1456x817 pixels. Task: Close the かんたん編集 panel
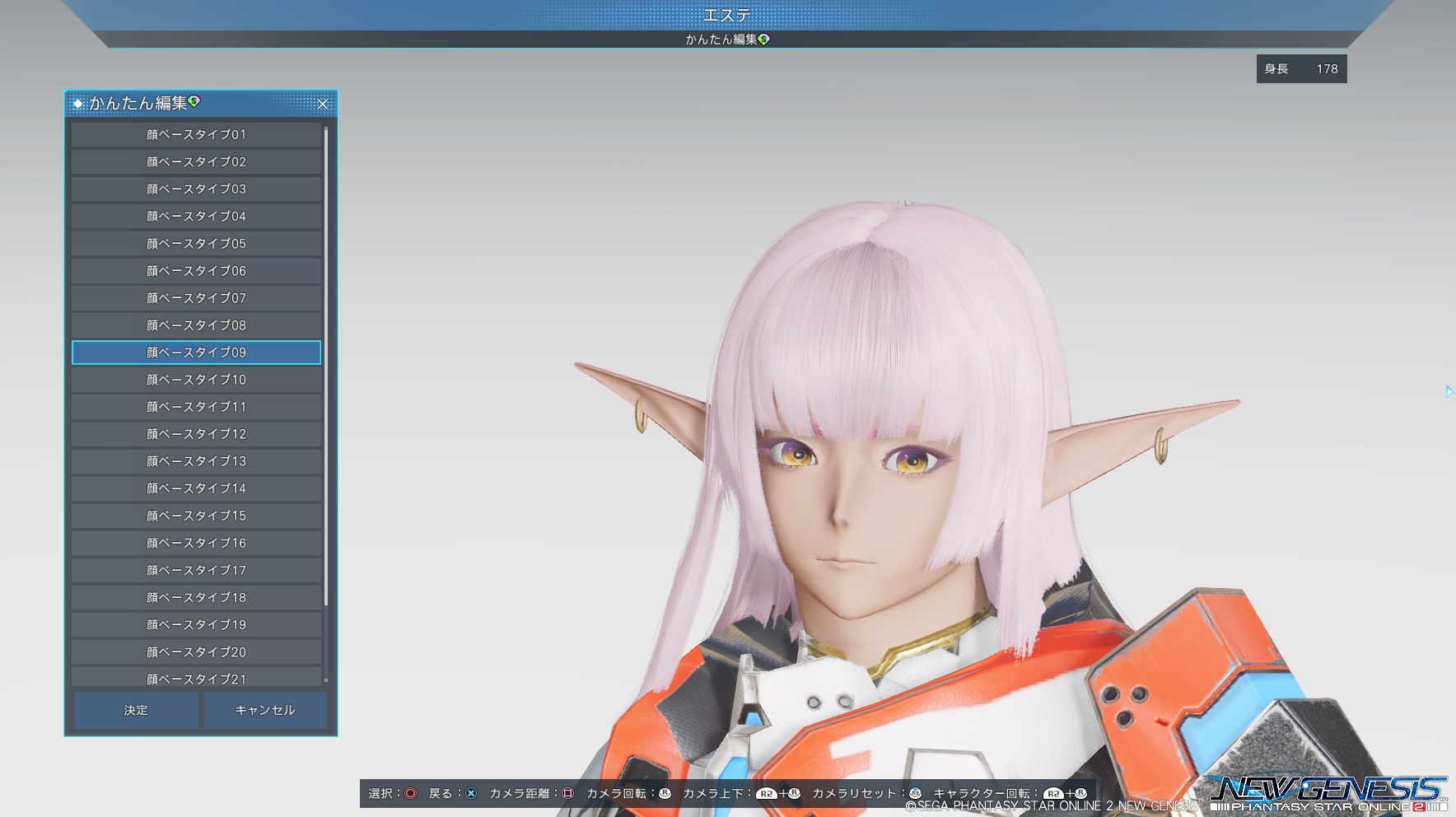[x=322, y=104]
